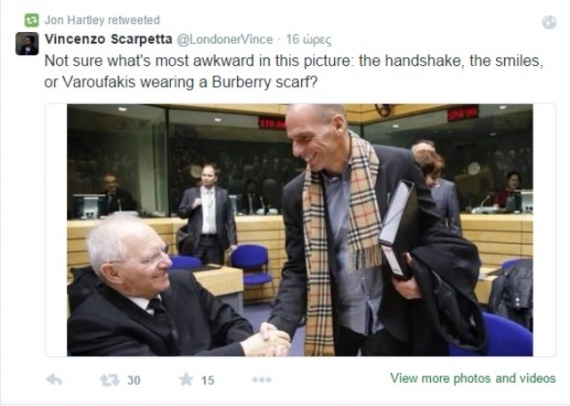
Task: Click the globe icon at top right
Action: (x=549, y=22)
